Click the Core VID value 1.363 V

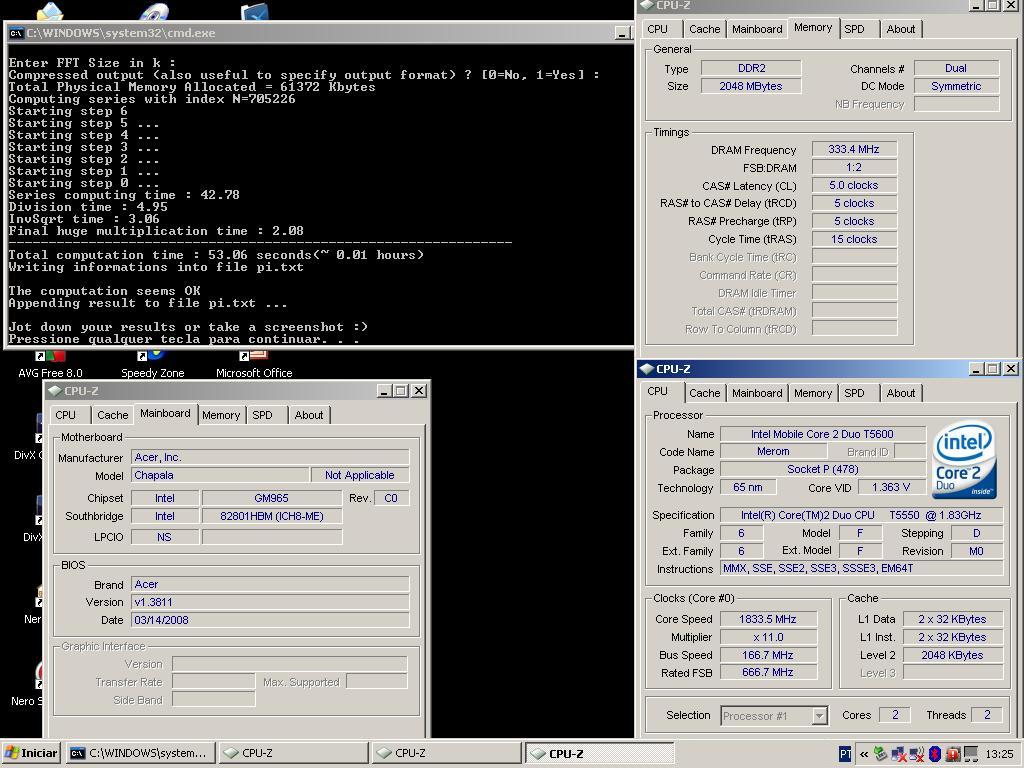(x=891, y=488)
